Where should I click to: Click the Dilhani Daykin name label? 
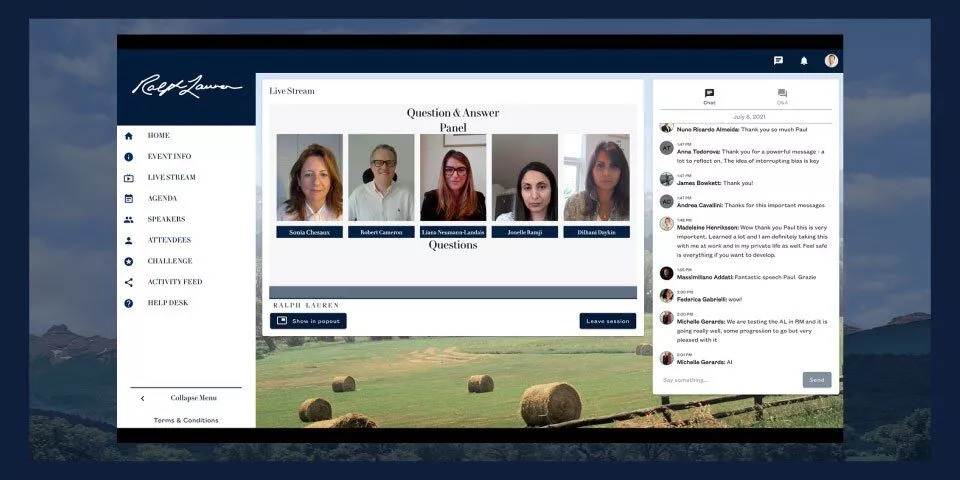pyautogui.click(x=596, y=232)
